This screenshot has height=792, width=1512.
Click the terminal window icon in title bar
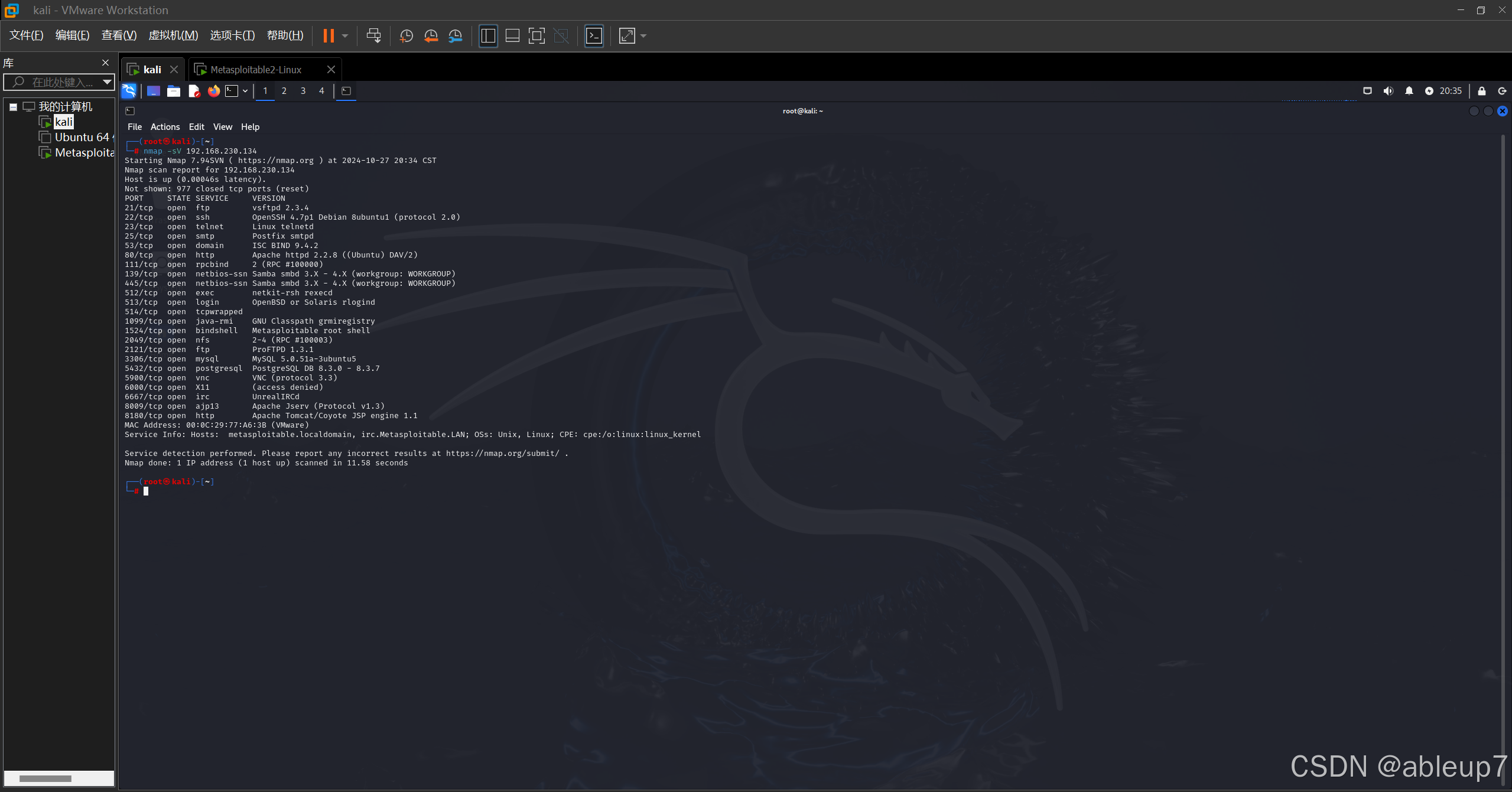(130, 111)
